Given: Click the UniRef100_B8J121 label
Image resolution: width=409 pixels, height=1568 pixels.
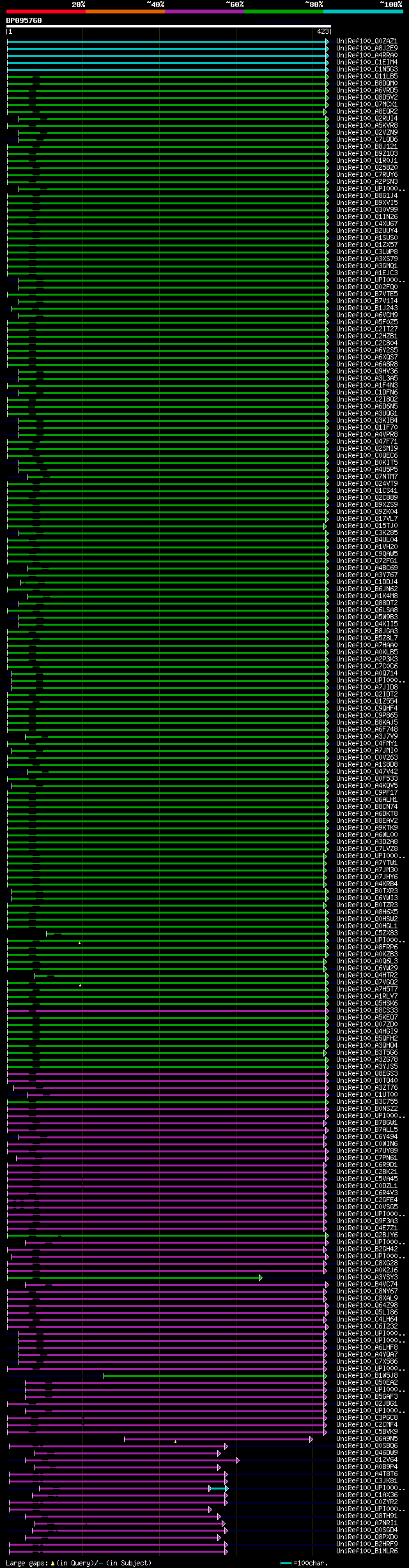Looking at the screenshot, I should coord(367,147).
